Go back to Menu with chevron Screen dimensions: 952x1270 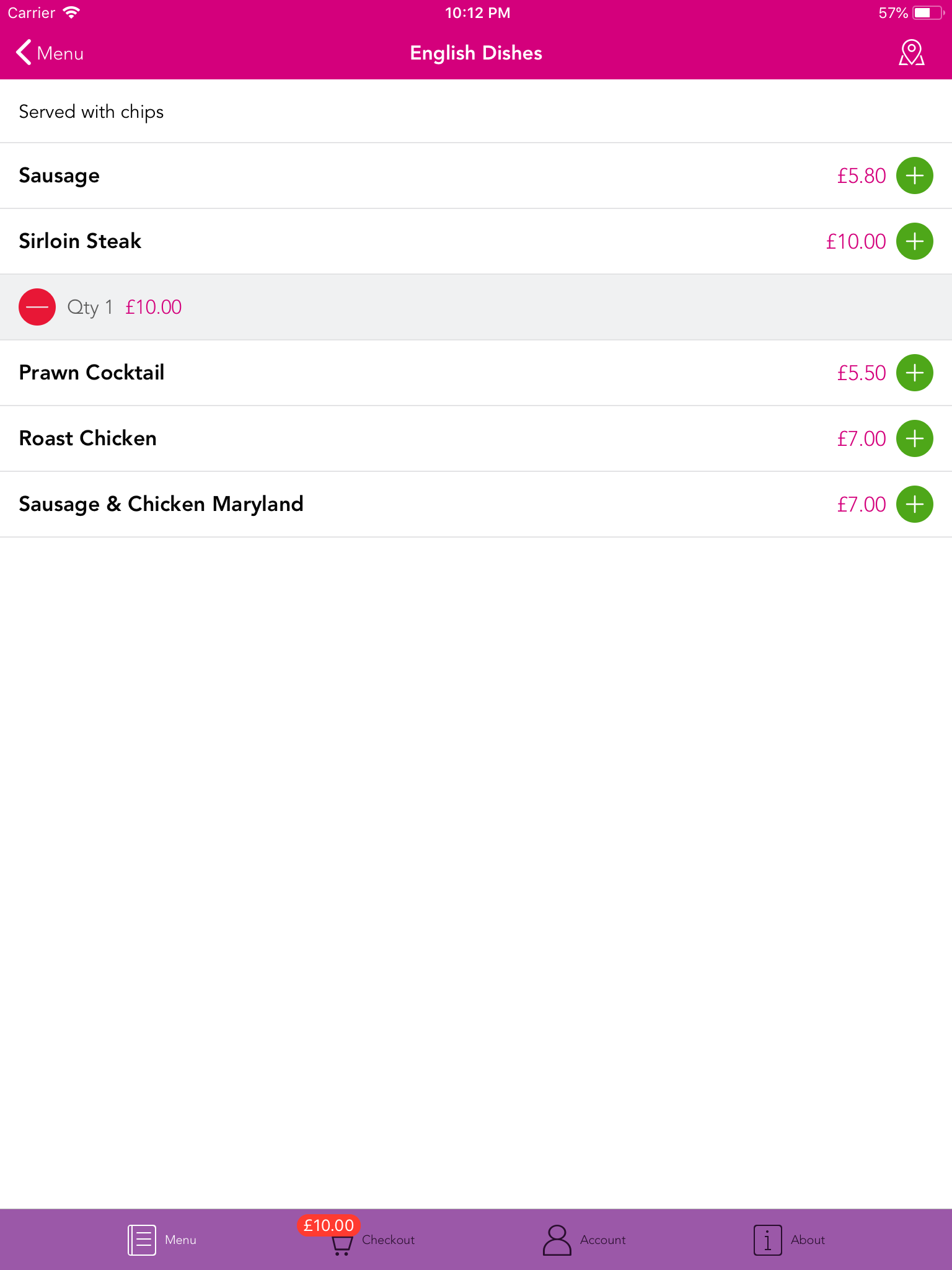click(x=50, y=53)
